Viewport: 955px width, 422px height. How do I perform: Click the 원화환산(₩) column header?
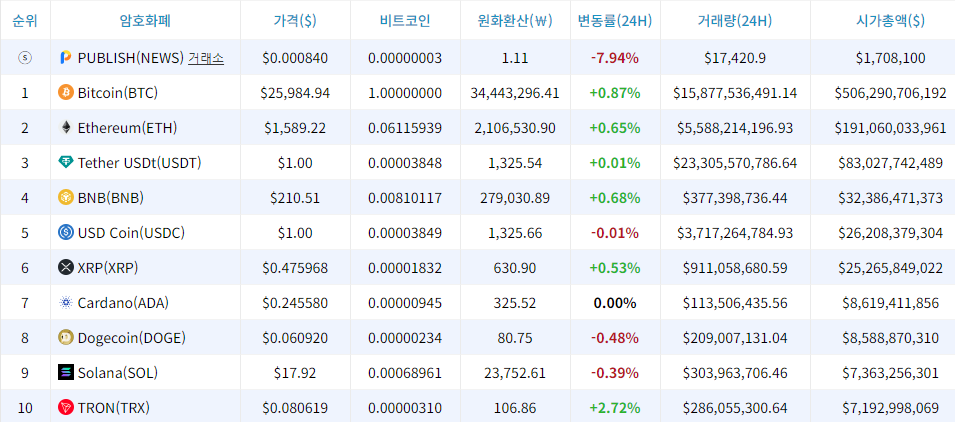click(515, 21)
